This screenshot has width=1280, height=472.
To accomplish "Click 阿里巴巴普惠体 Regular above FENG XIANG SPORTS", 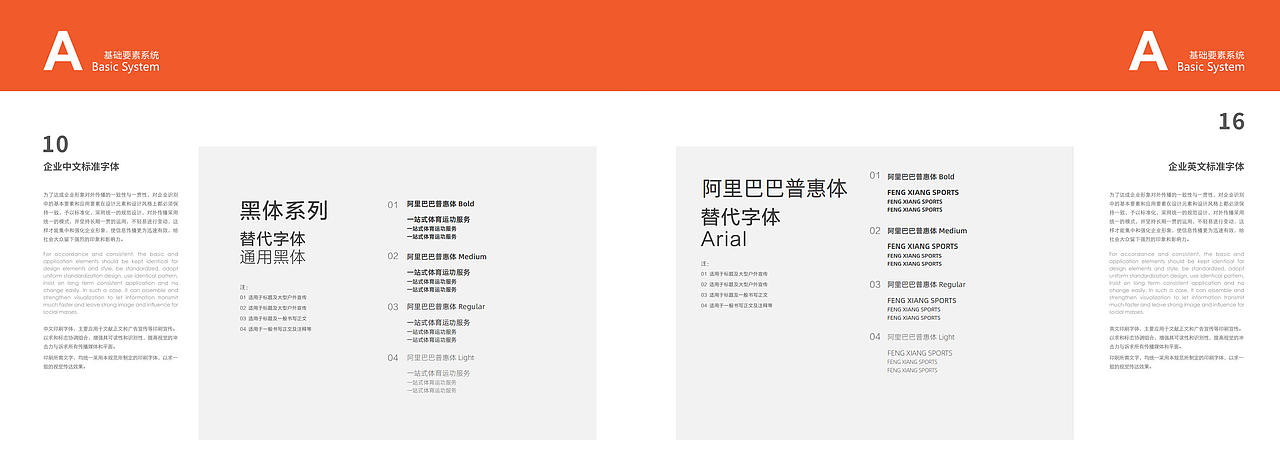I will [x=926, y=284].
